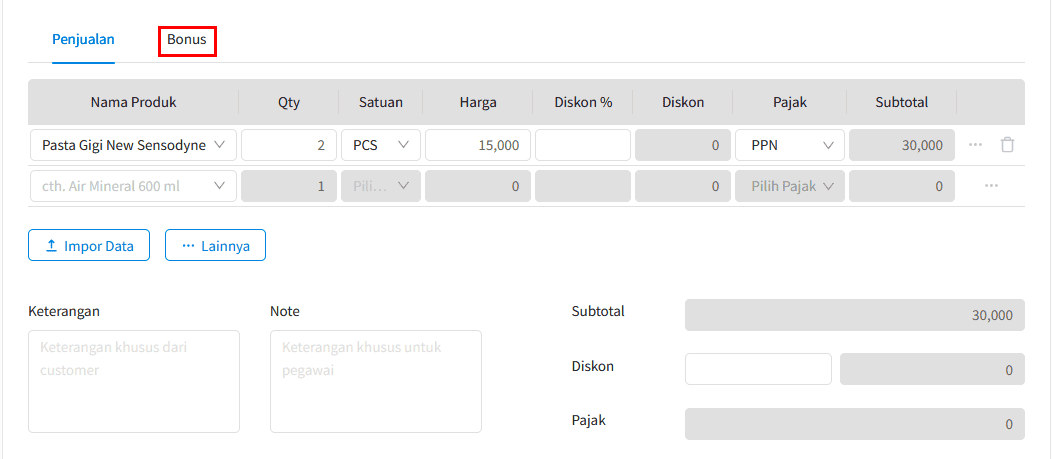Click the Harga field showing 15,000
The height and width of the screenshot is (459, 1052).
tap(478, 145)
